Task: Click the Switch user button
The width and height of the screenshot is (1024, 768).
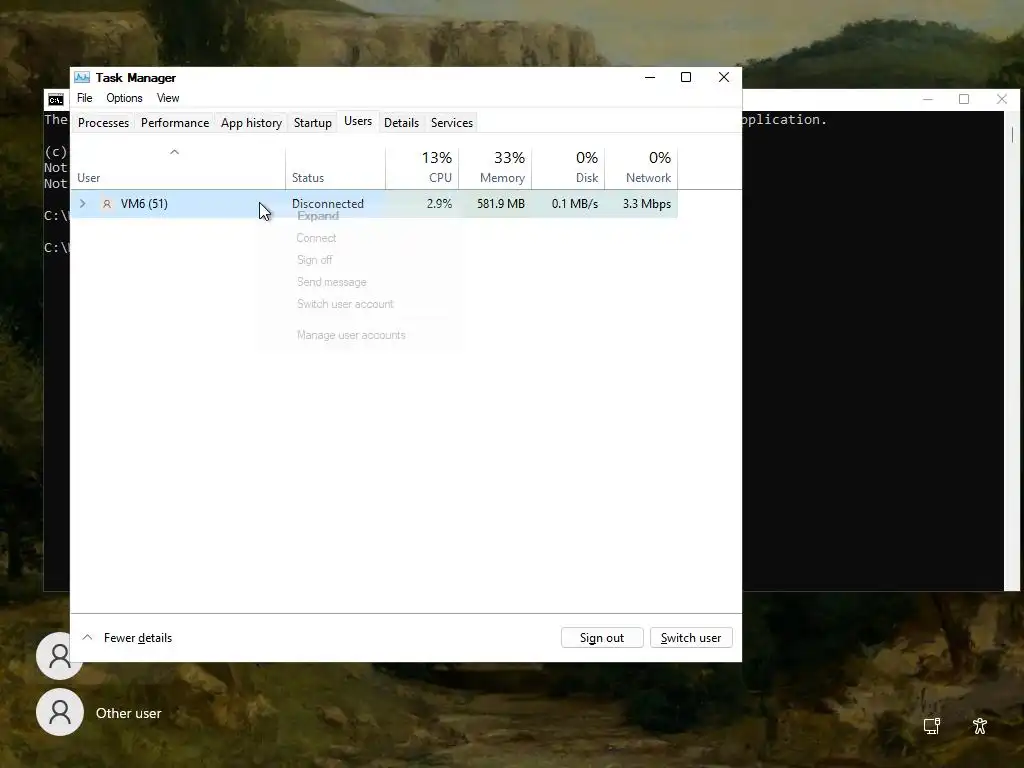Action: [x=691, y=637]
